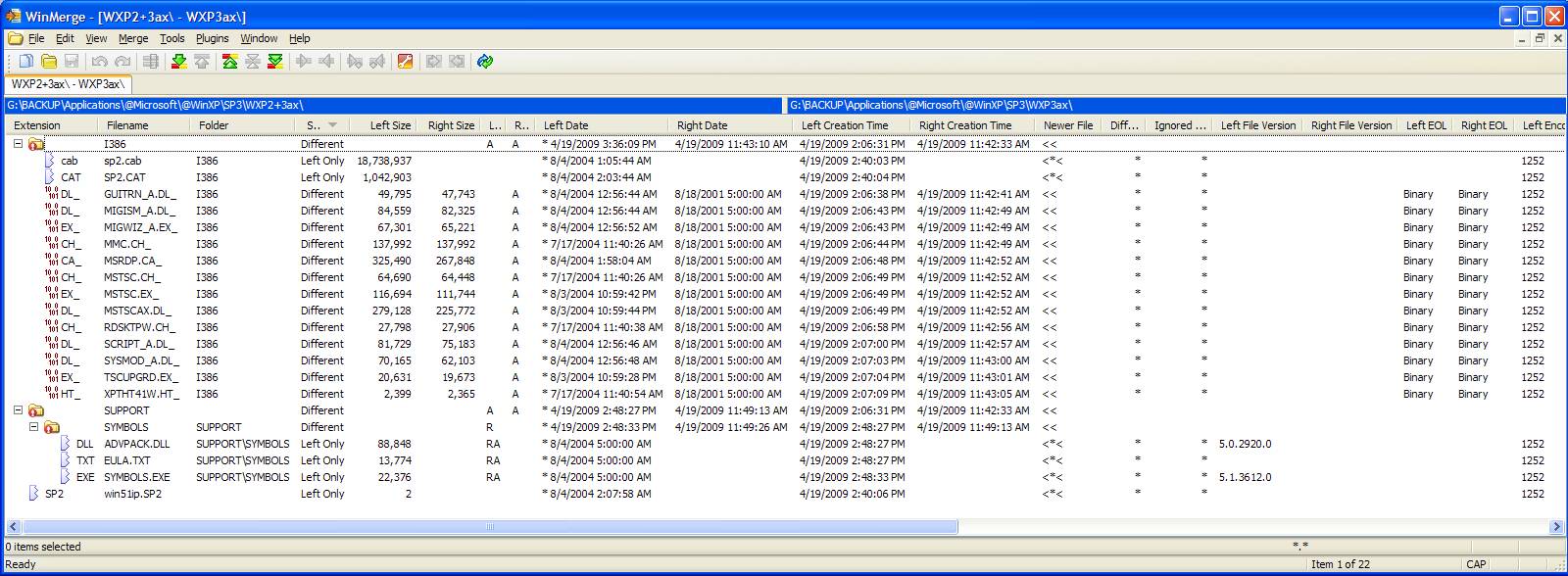The height and width of the screenshot is (576, 1568).
Task: Select the GUITRN_A.DL_ file row
Action: click(x=784, y=194)
